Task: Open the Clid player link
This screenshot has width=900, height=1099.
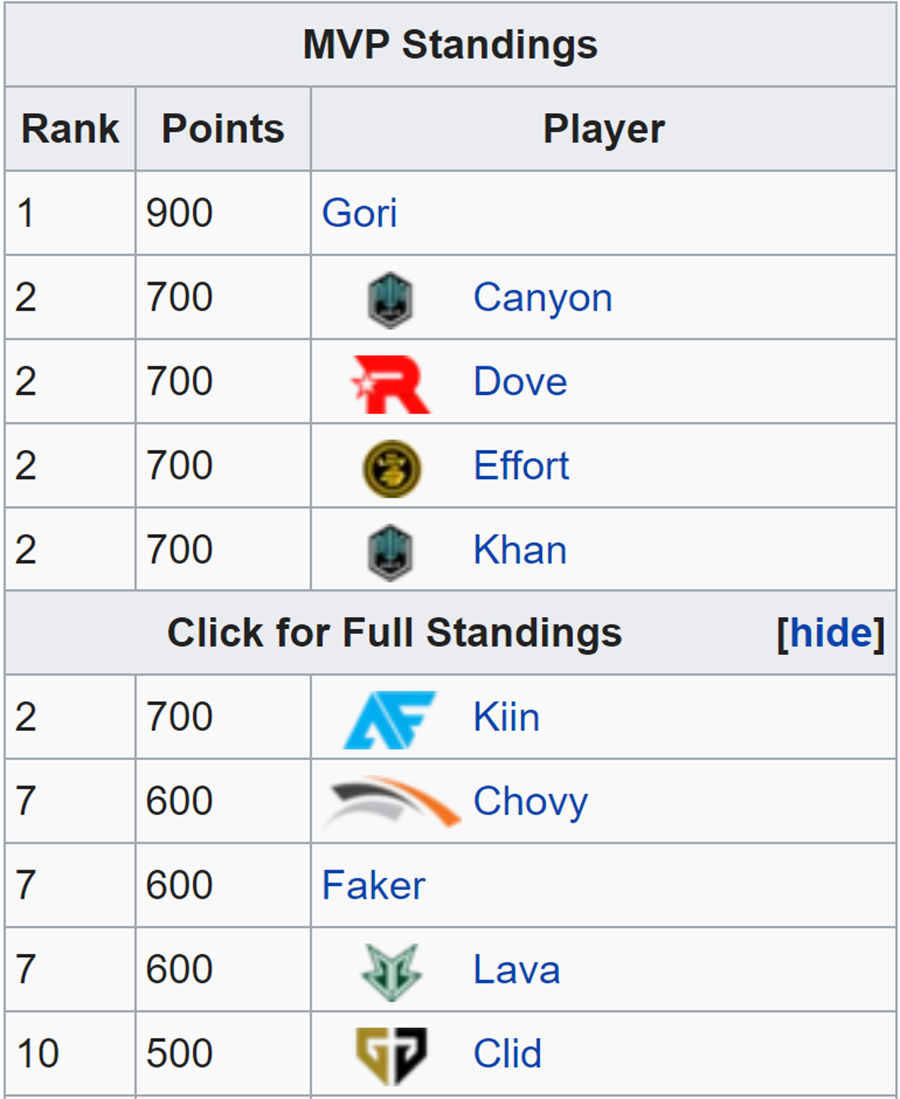Action: [507, 1054]
